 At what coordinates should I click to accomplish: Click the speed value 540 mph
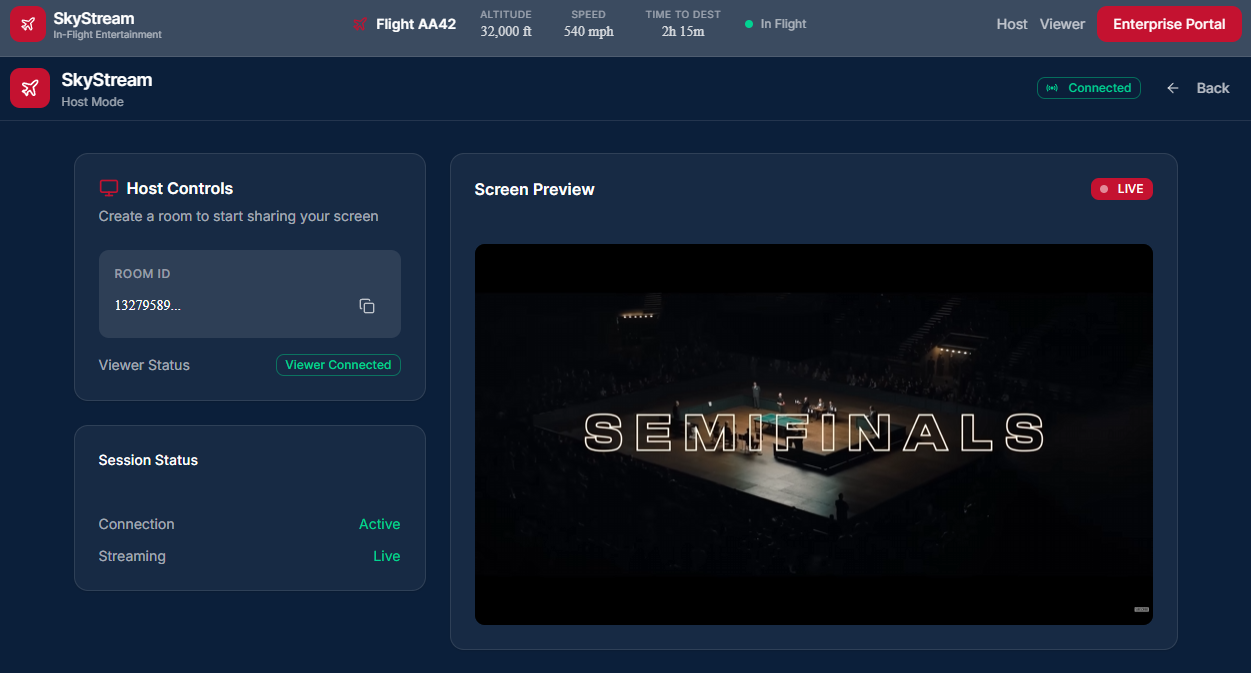(589, 31)
